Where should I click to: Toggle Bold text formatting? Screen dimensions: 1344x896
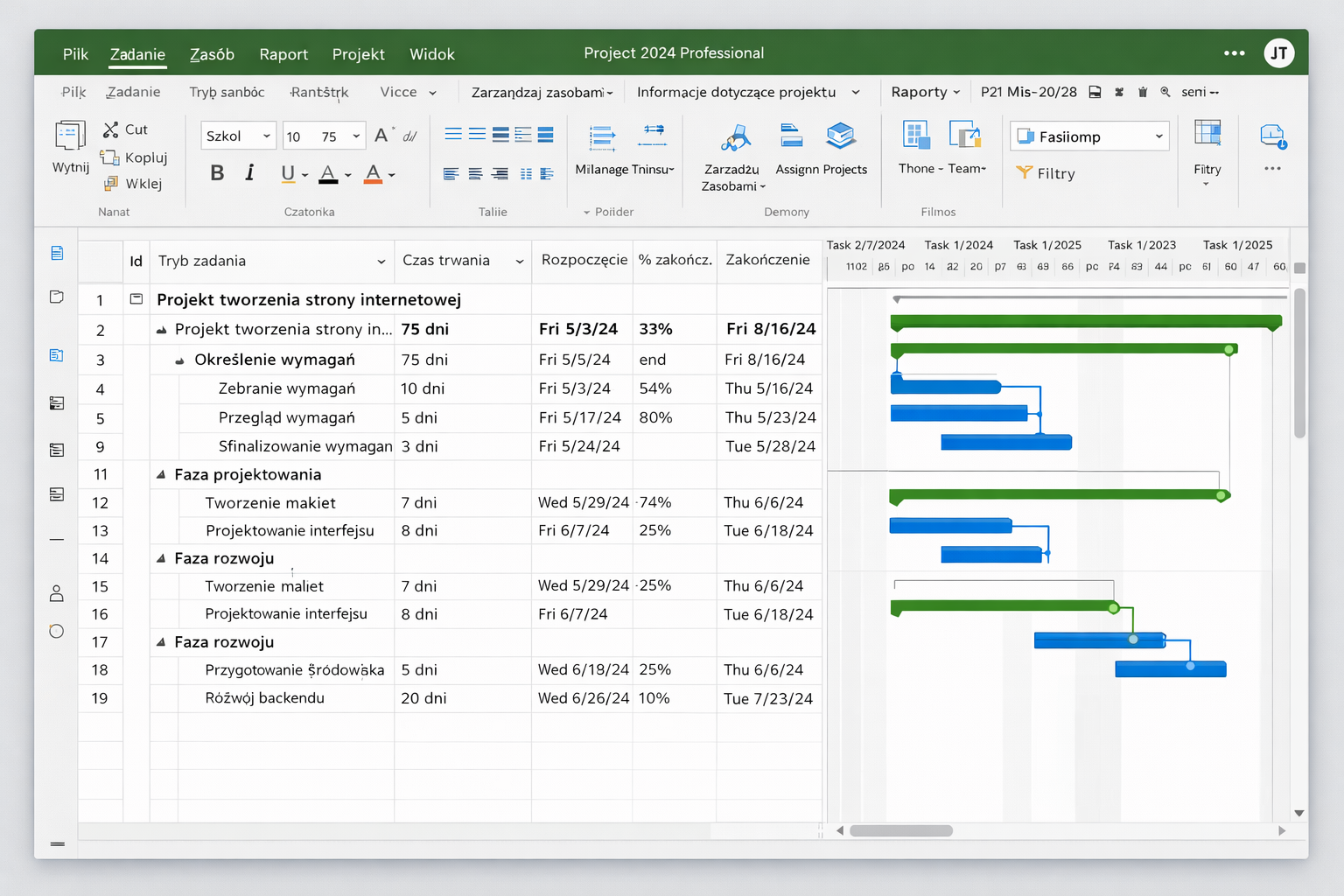point(217,173)
